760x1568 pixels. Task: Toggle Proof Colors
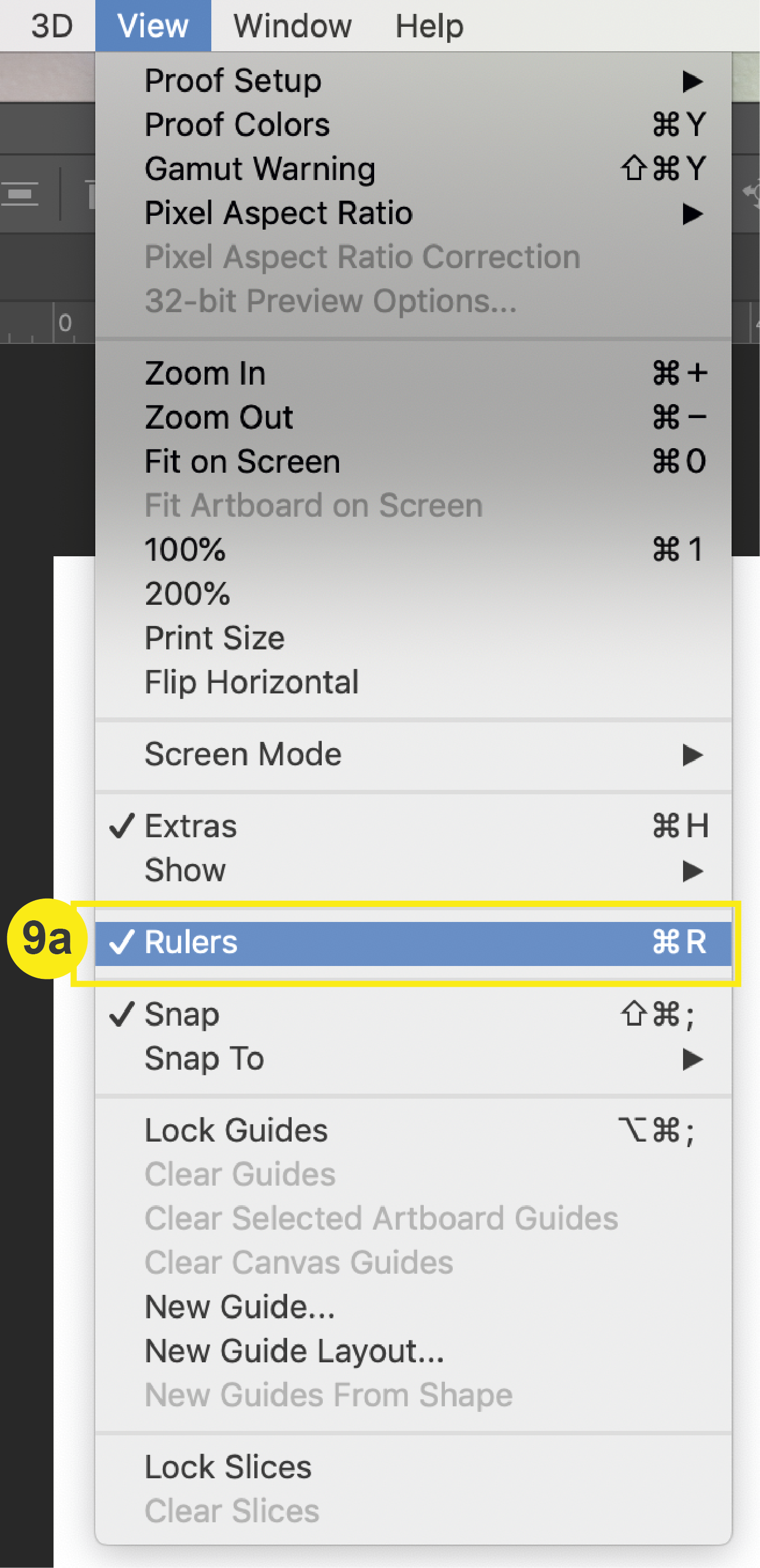(237, 125)
